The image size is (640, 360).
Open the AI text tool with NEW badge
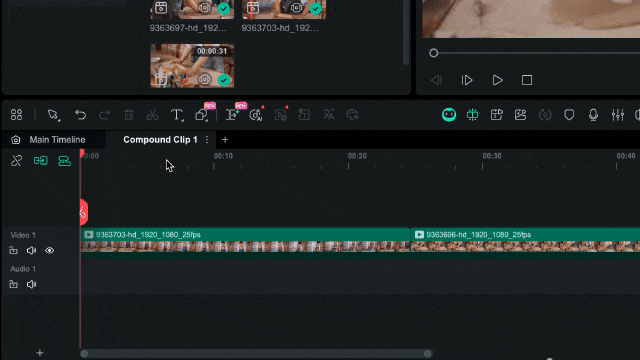[232, 115]
